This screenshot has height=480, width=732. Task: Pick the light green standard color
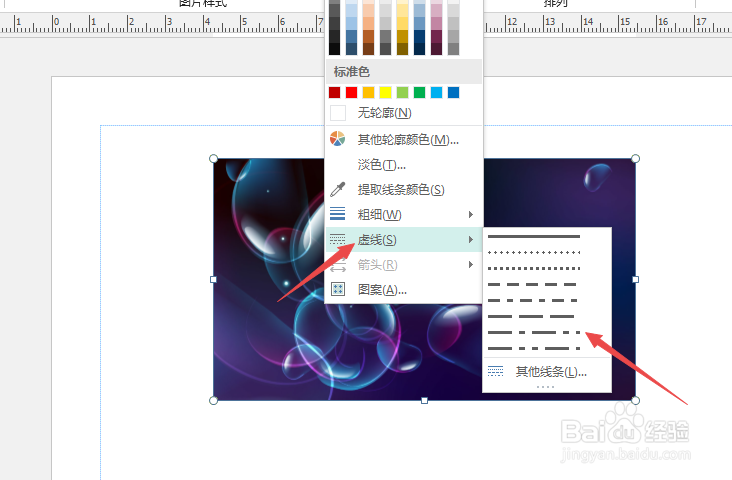402,92
